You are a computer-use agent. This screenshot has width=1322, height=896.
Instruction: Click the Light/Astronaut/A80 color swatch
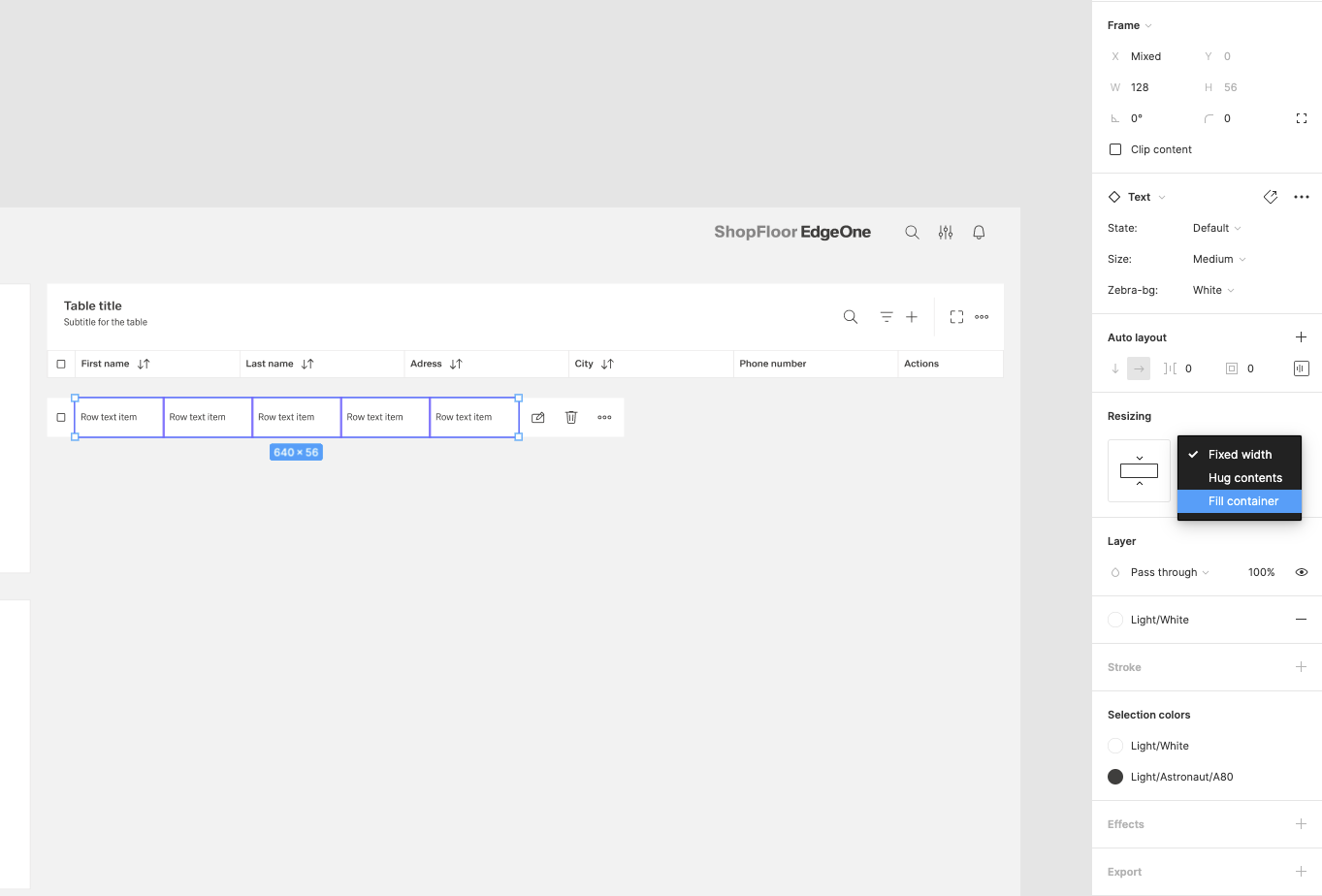point(1115,777)
